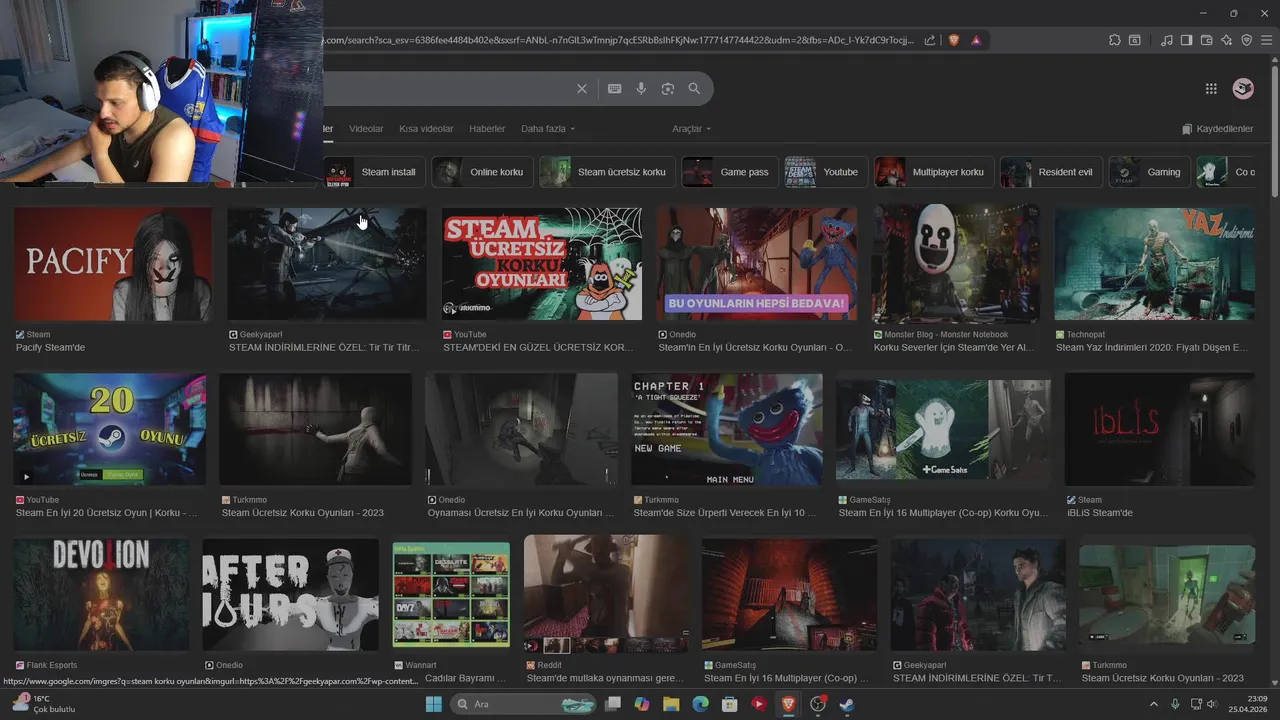Click the page vertical scrollbar
The height and width of the screenshot is (720, 1280).
coord(1274,130)
